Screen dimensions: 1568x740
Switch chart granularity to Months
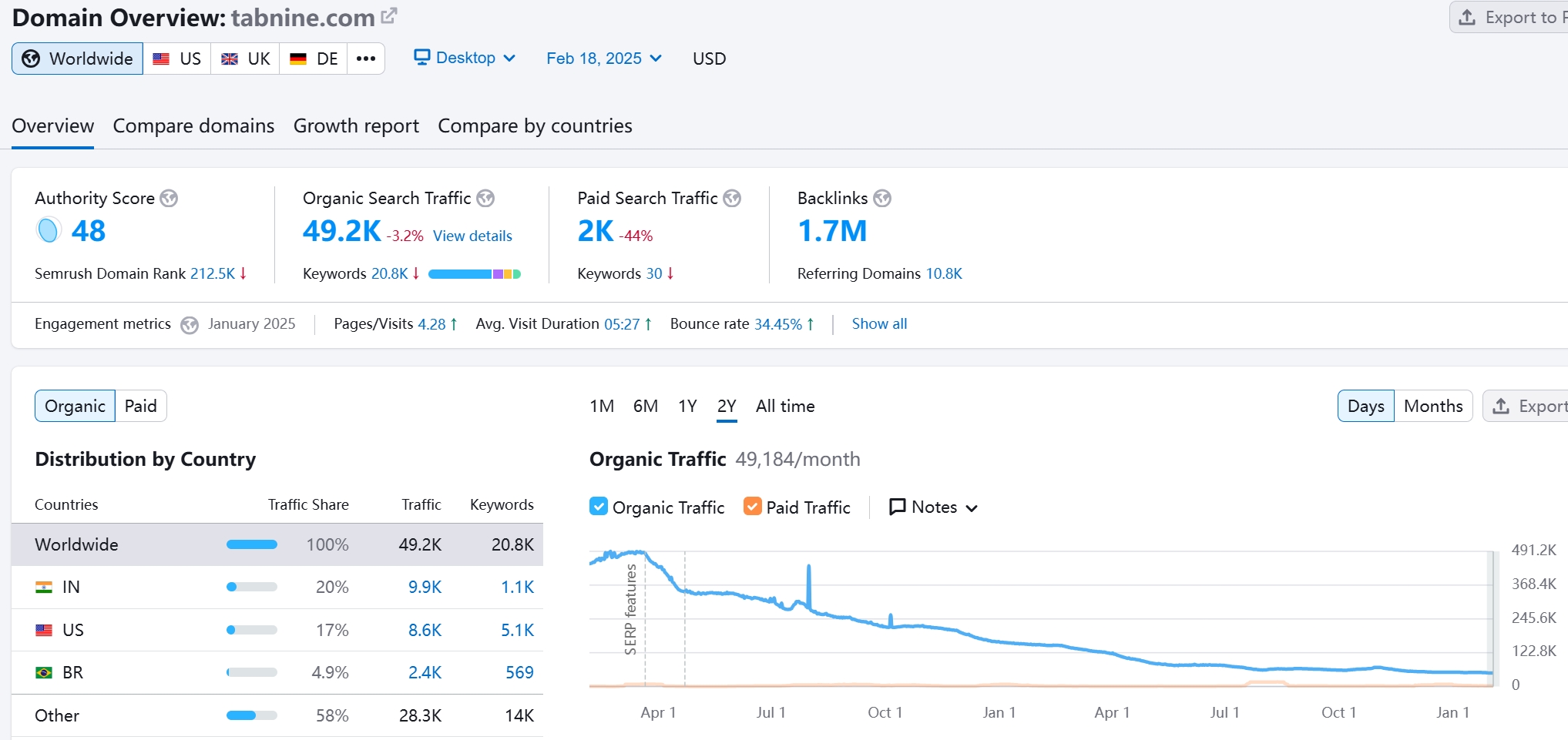pos(1432,406)
